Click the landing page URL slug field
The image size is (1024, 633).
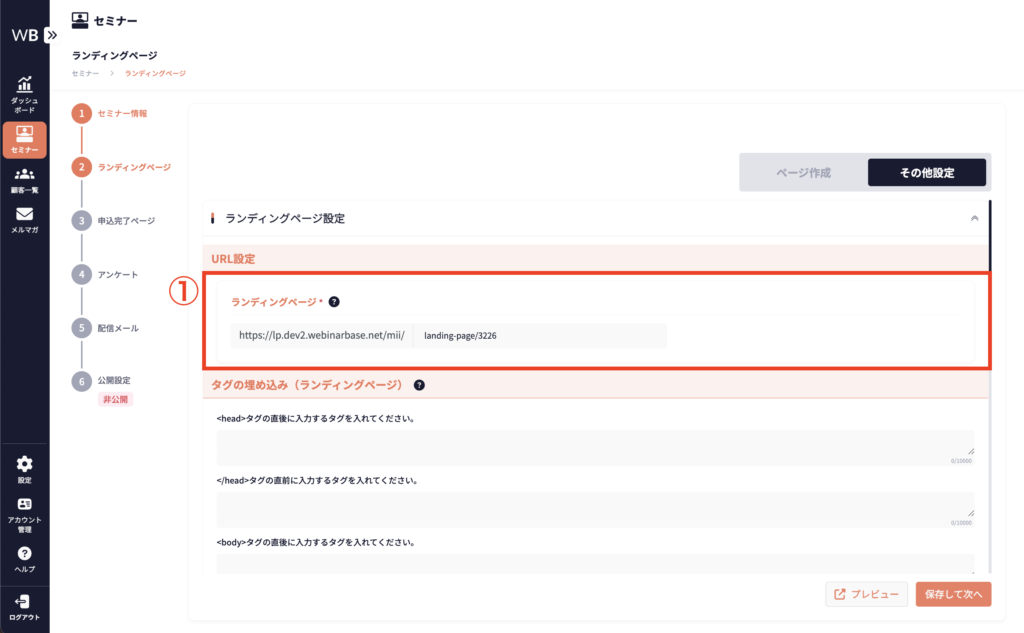point(540,336)
